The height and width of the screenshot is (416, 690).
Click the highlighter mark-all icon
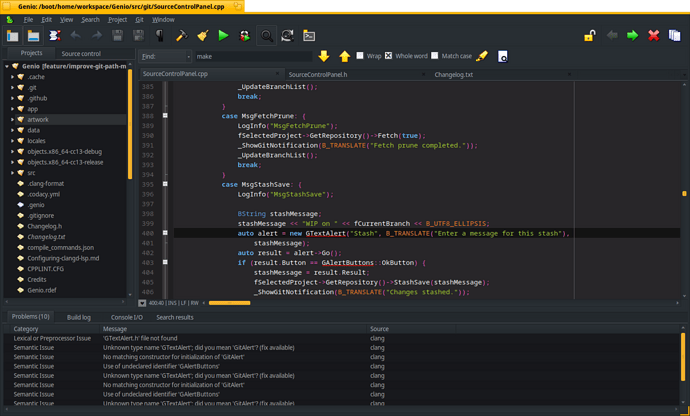(x=482, y=57)
